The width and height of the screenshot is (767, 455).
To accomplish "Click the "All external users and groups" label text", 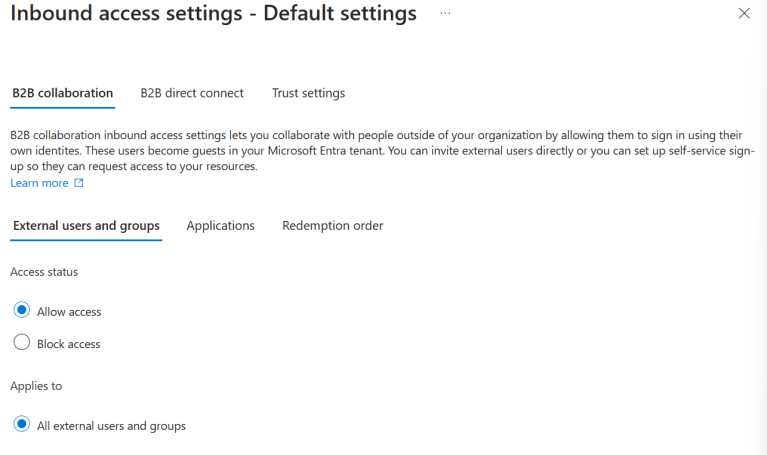I will click(111, 426).
